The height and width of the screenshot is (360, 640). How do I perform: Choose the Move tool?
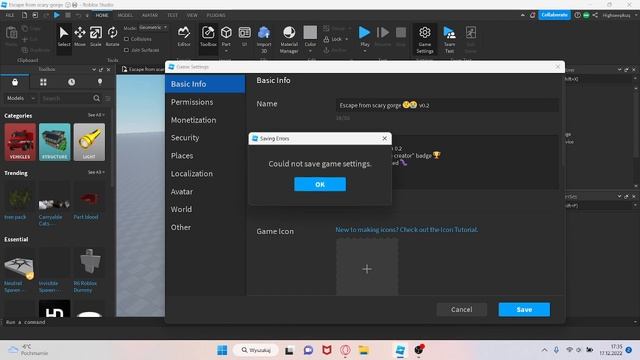[x=80, y=36]
